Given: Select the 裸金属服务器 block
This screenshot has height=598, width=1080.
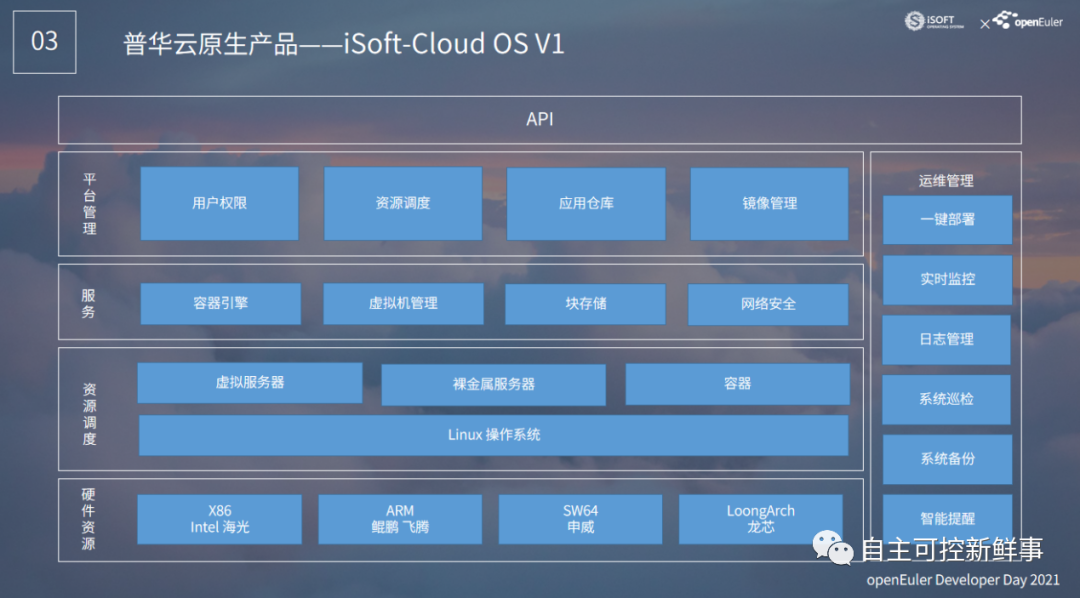Looking at the screenshot, I should [x=493, y=384].
